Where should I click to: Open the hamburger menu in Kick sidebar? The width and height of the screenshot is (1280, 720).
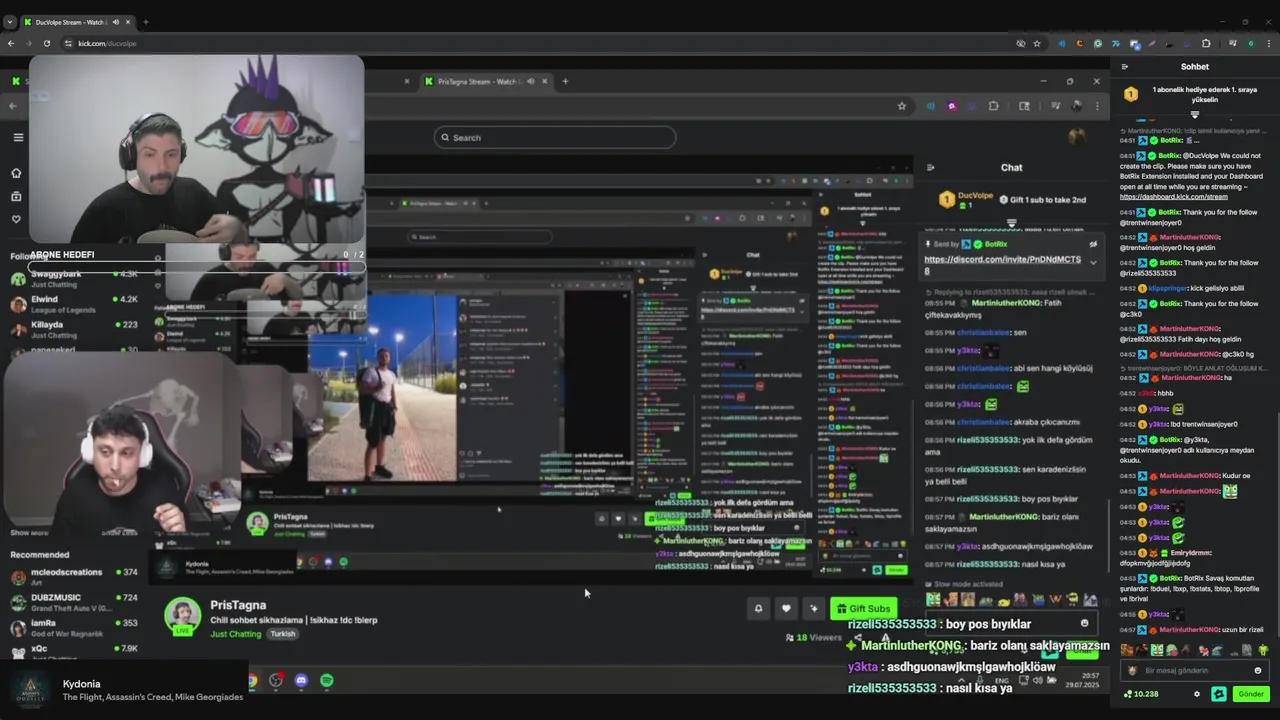tap(18, 137)
